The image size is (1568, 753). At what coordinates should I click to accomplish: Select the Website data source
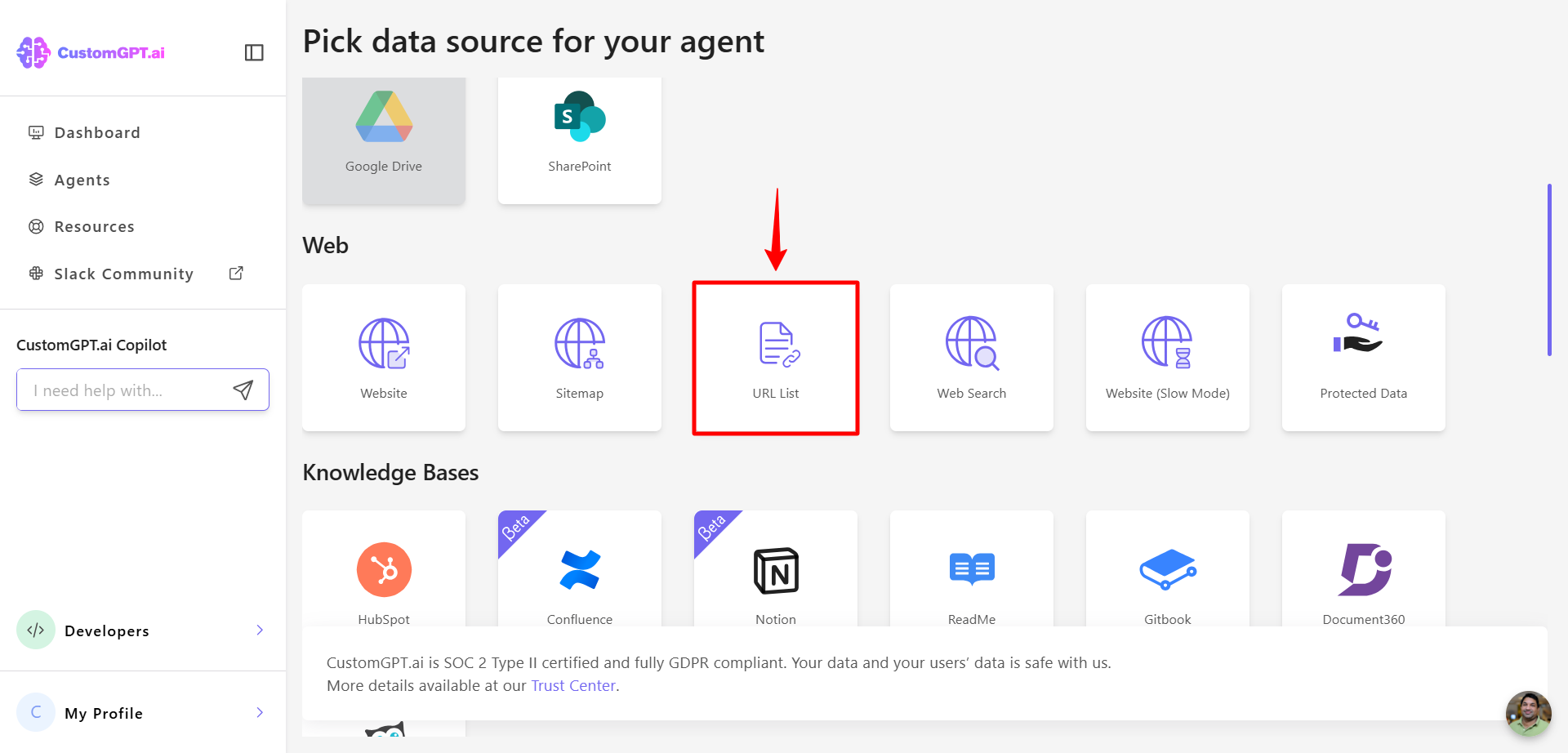pos(384,358)
